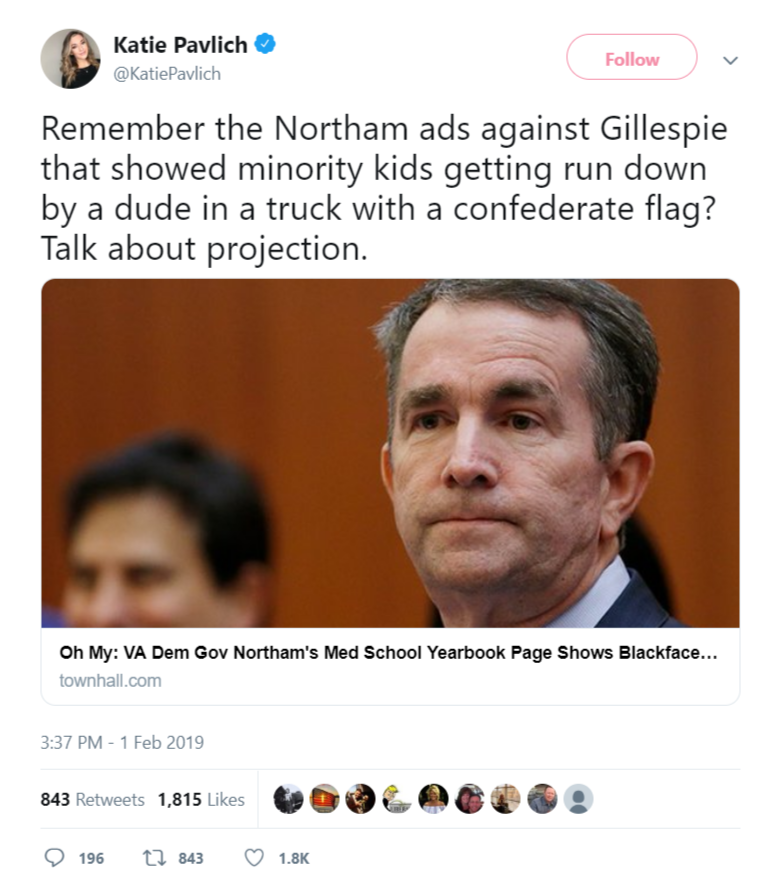Screen dimensions: 778x876
Task: Click the second liker avatar with the red image
Action: (x=324, y=799)
